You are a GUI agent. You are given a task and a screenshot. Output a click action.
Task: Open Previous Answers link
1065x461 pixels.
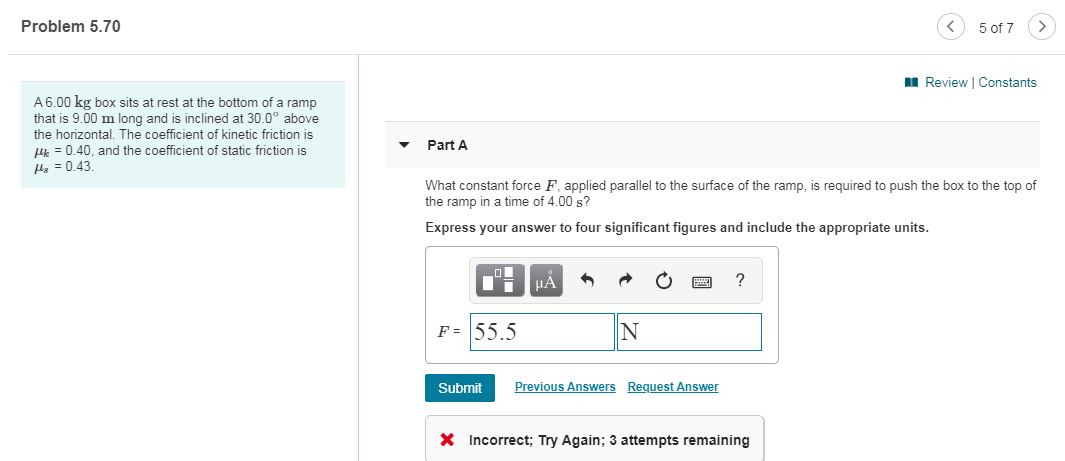(565, 386)
